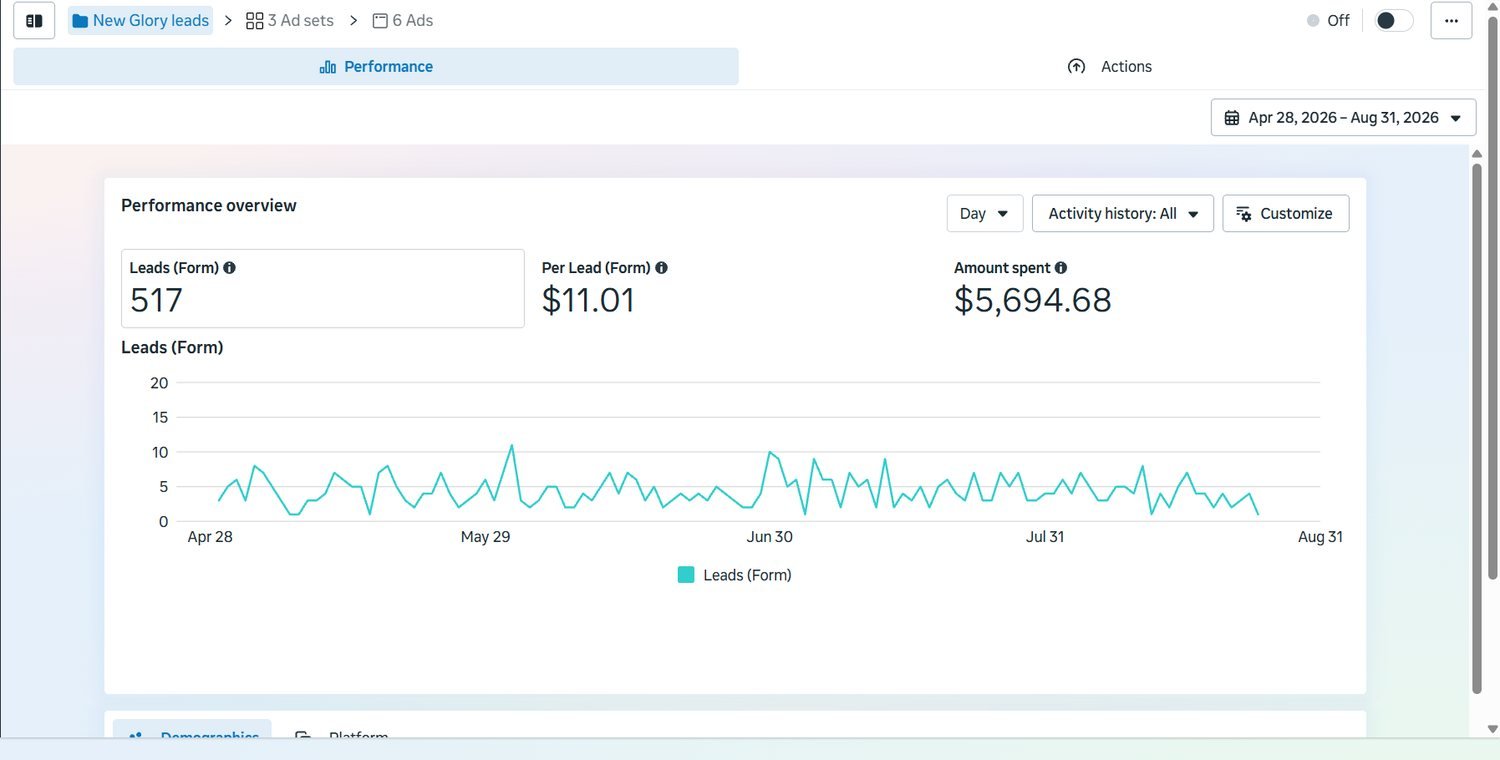Expand the Activity history: All dropdown
This screenshot has width=1500, height=760.
click(1123, 213)
